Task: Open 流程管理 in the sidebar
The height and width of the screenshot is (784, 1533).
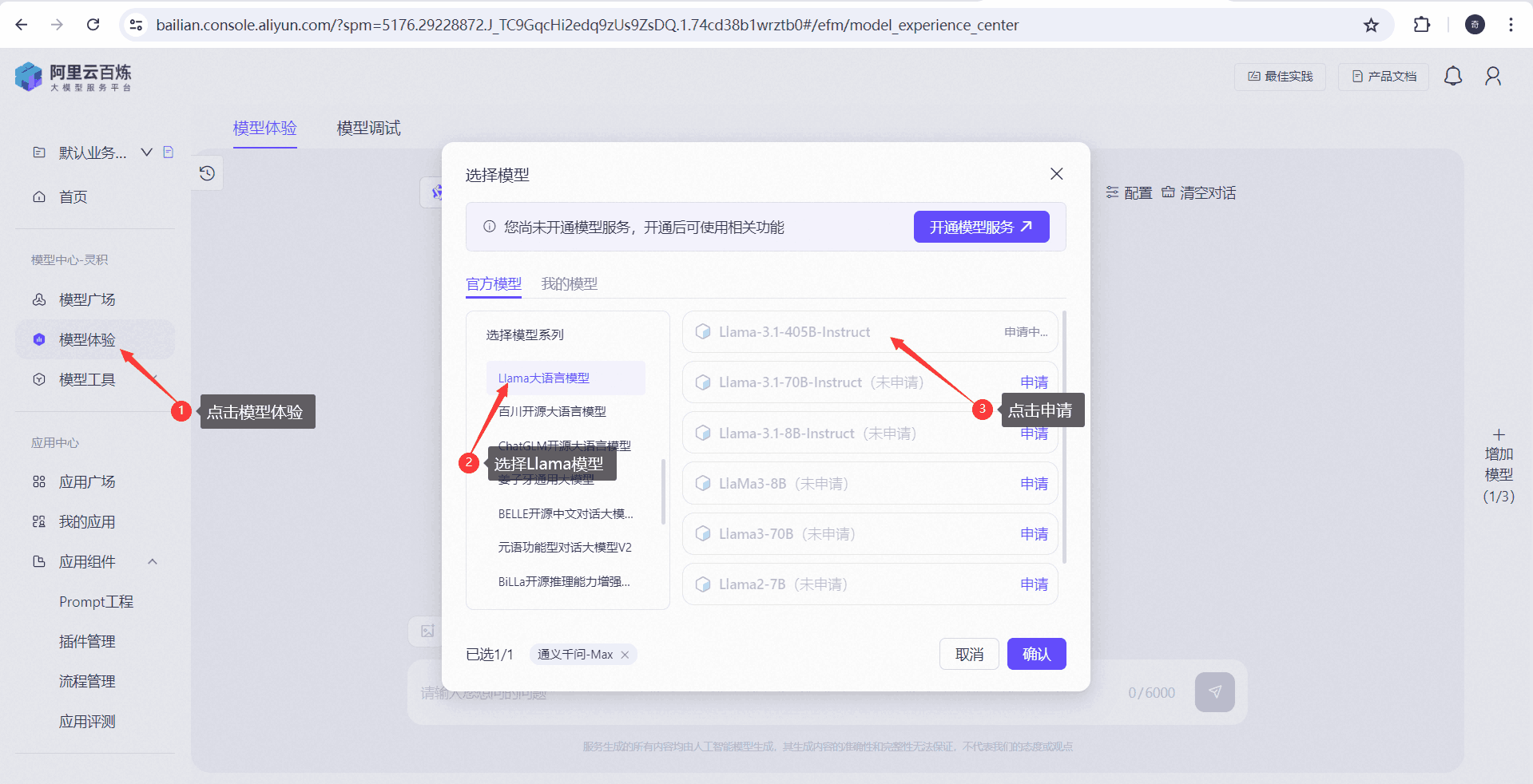Action: pos(87,681)
